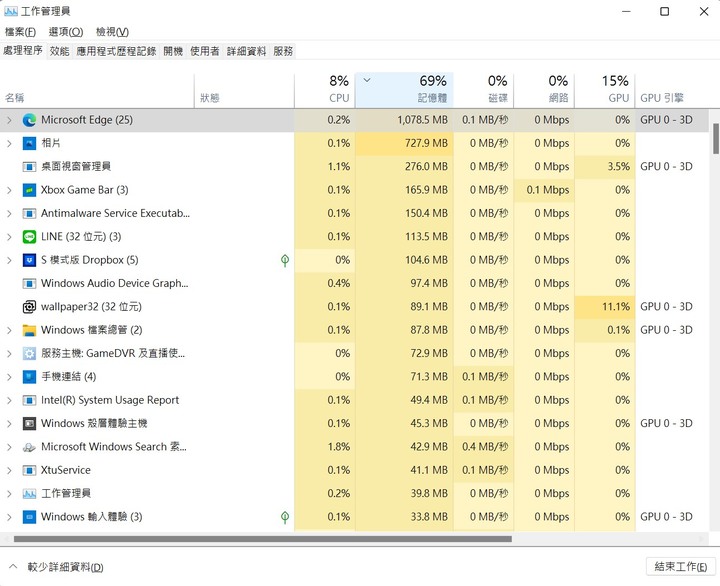
Task: Open the 檔案(F) menu
Action: coord(20,32)
